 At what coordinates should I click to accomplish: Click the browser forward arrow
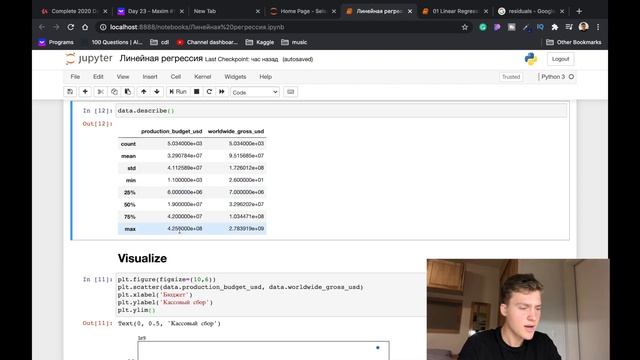click(x=56, y=27)
